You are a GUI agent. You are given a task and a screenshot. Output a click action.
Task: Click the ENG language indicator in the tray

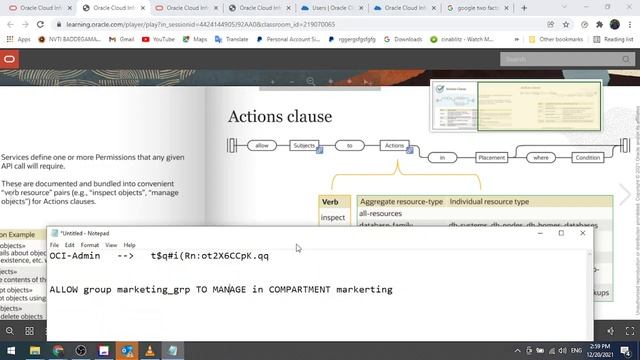[576, 351]
